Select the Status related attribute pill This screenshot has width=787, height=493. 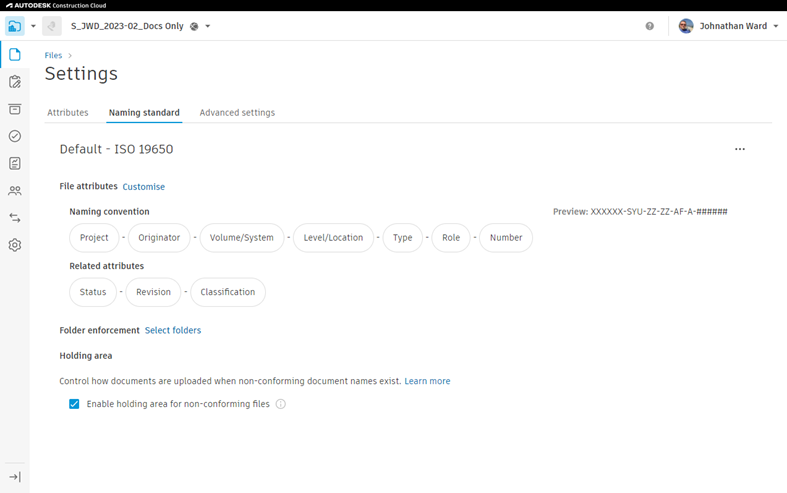tap(93, 292)
